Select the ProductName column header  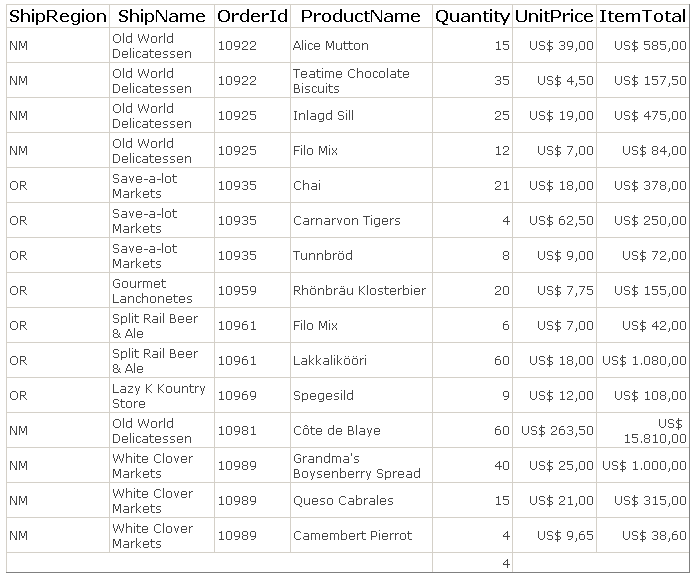coord(360,16)
